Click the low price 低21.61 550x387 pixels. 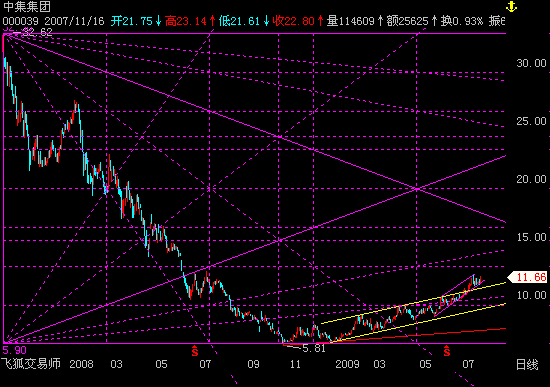click(240, 21)
